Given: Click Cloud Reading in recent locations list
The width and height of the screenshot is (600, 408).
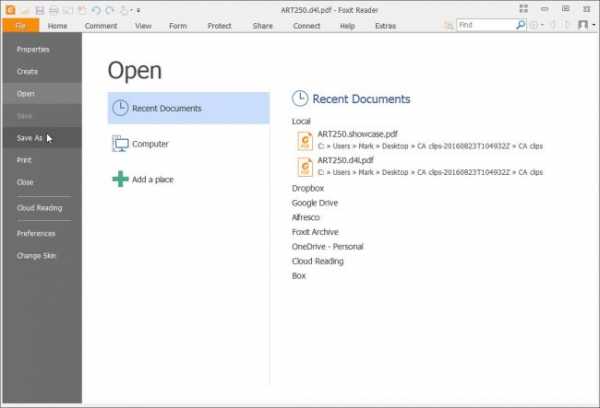Looking at the screenshot, I should click(x=318, y=261).
